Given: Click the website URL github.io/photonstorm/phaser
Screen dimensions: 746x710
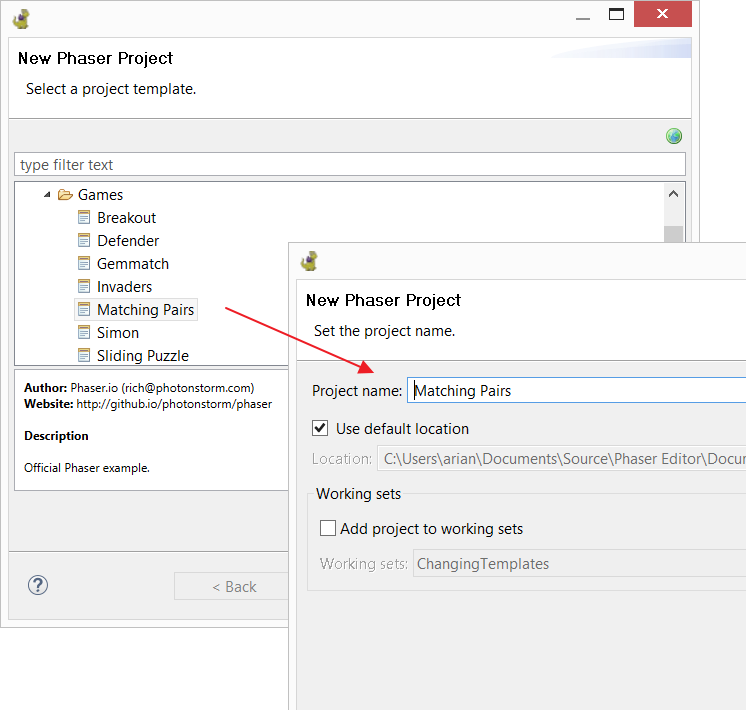Looking at the screenshot, I should tap(174, 404).
